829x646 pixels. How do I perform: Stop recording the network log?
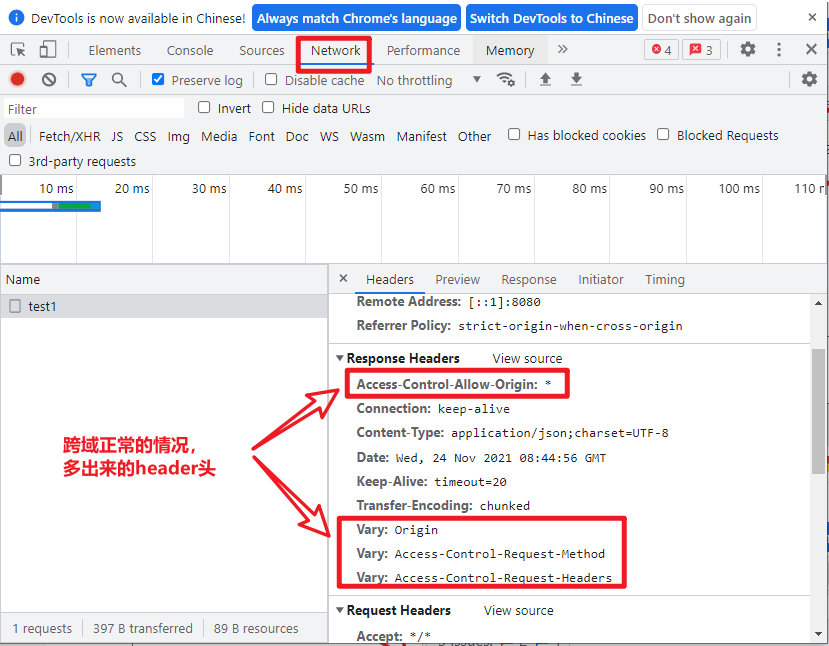(17, 80)
